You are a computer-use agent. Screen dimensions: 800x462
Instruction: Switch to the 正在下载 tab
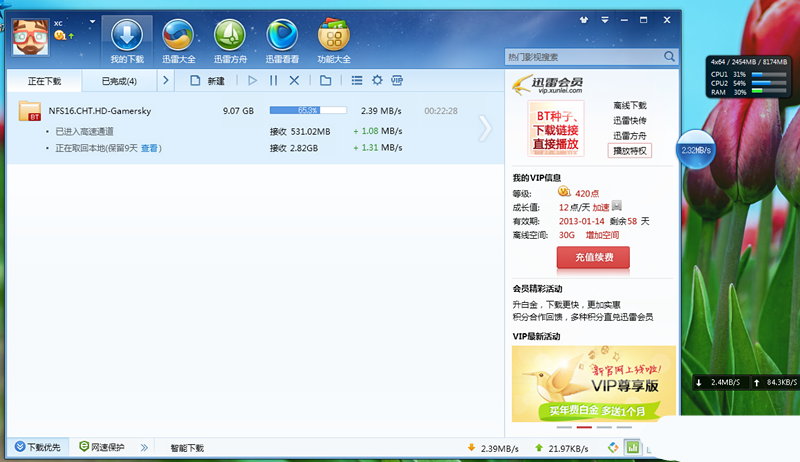tap(44, 81)
